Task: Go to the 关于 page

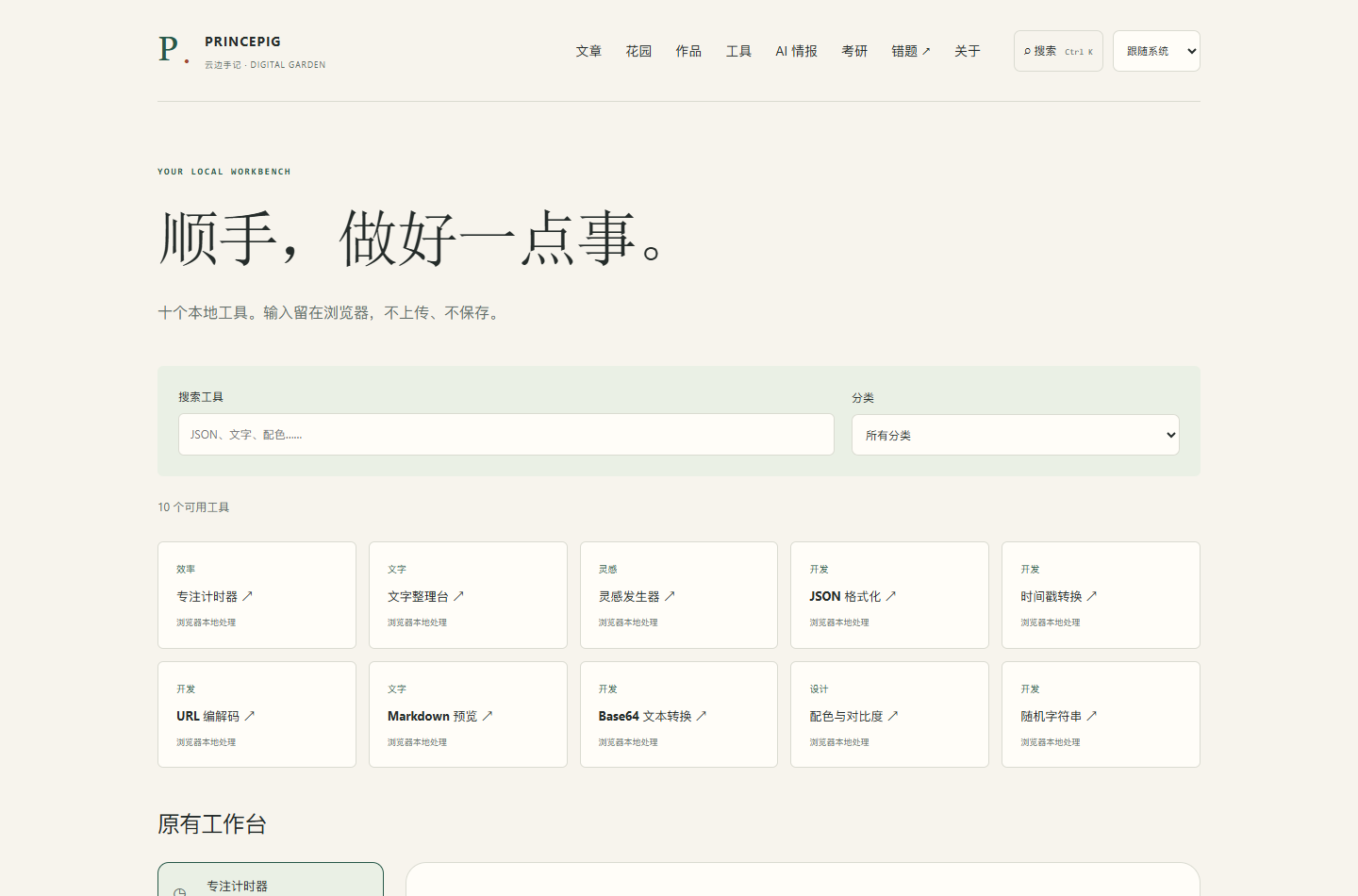Action: [968, 51]
